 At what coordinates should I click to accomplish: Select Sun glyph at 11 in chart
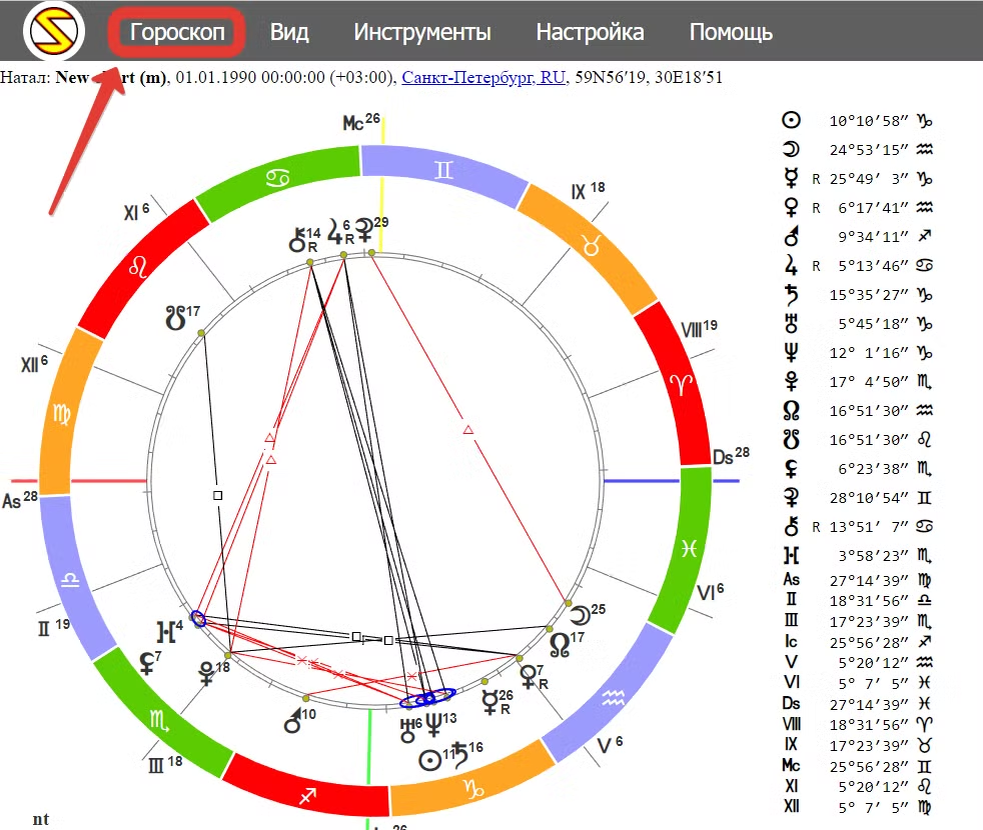coord(429,760)
